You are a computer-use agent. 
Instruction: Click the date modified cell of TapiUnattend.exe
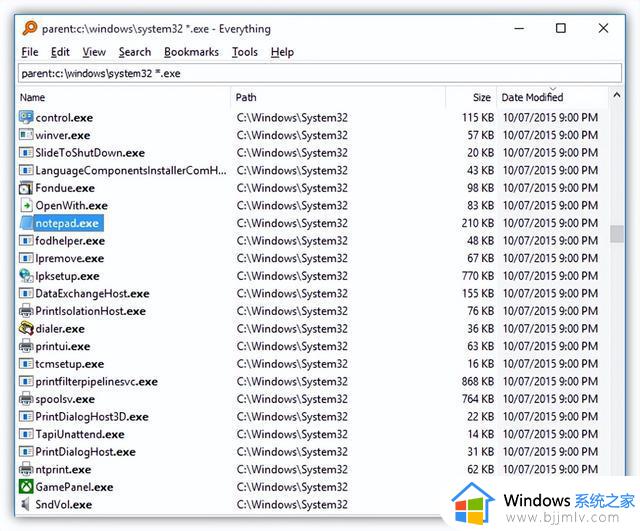(550, 434)
